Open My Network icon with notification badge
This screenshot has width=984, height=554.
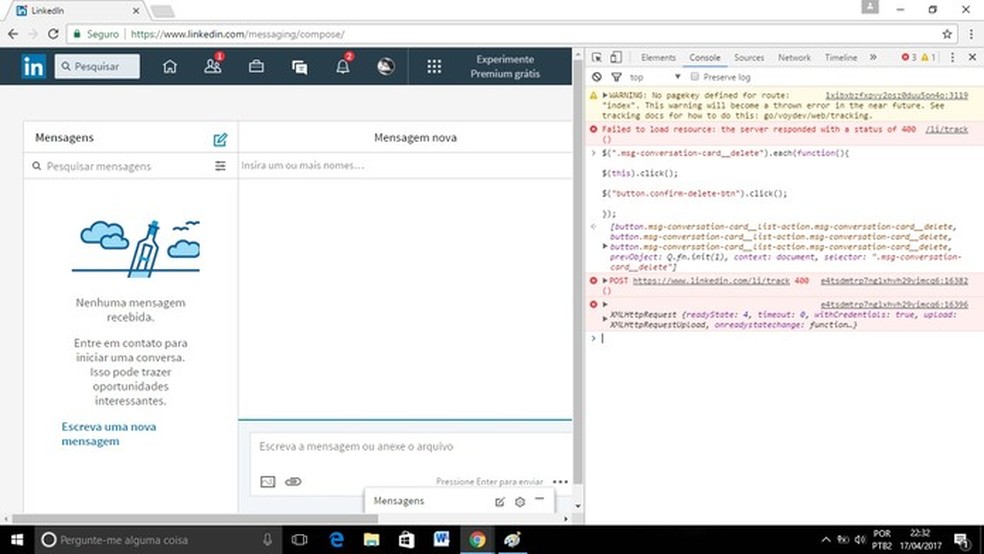(212, 67)
